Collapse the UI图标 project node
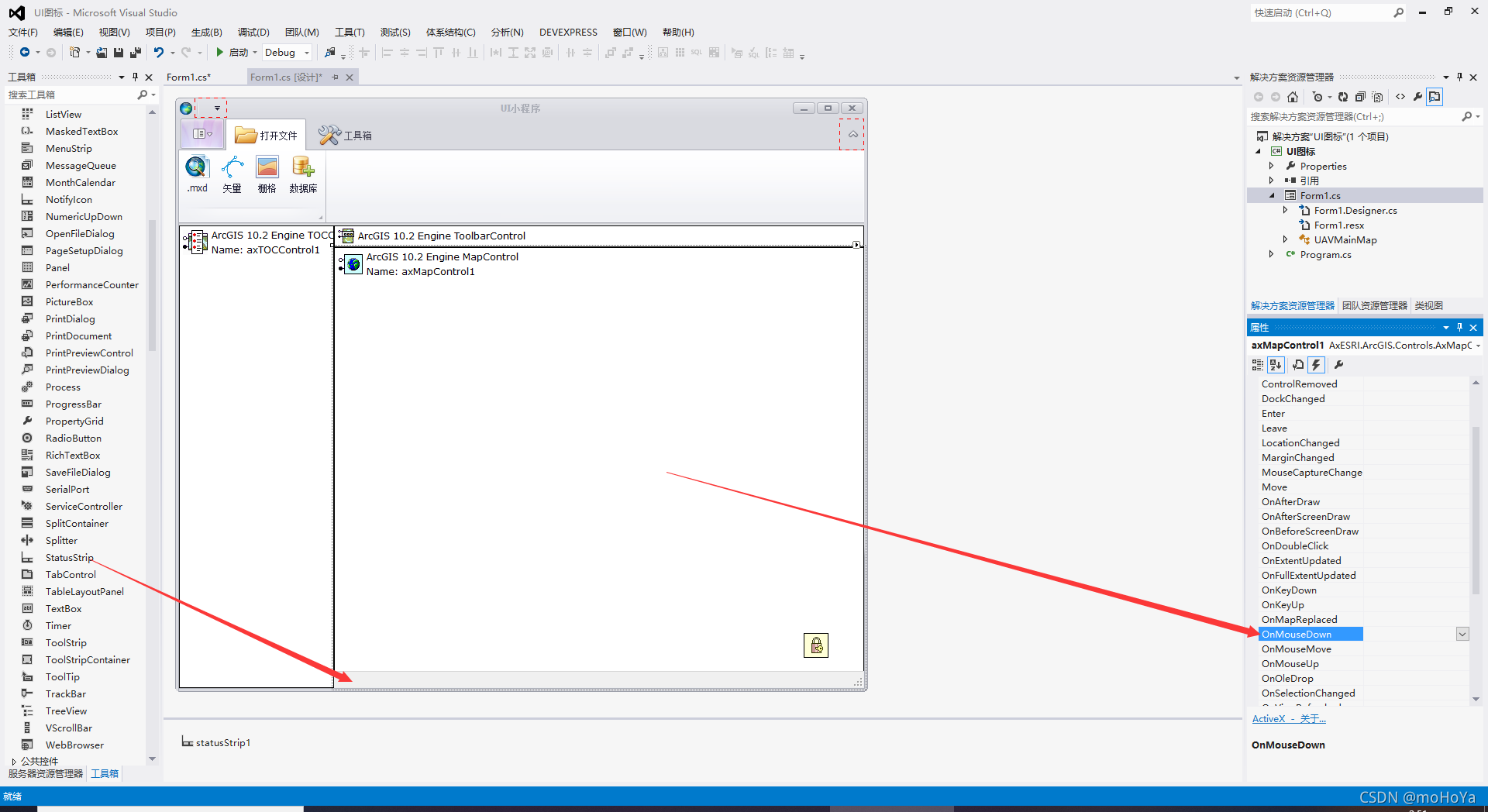The width and height of the screenshot is (1488, 812). pos(1258,151)
